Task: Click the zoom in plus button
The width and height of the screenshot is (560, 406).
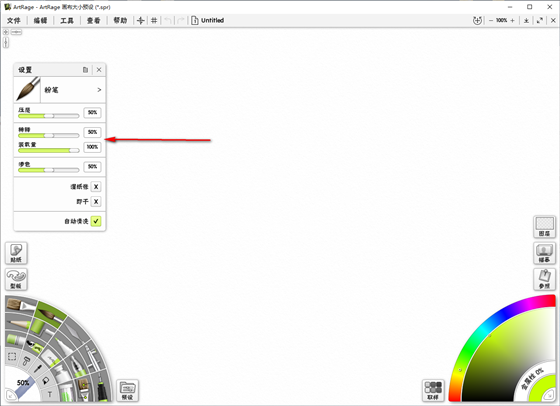Action: [x=512, y=20]
